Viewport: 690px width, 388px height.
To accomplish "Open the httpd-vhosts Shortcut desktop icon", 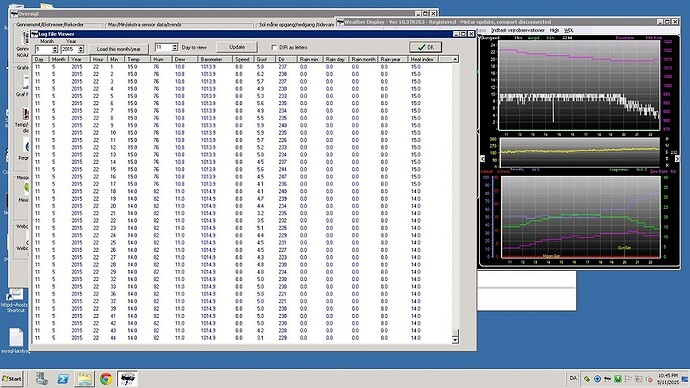I will [x=15, y=300].
